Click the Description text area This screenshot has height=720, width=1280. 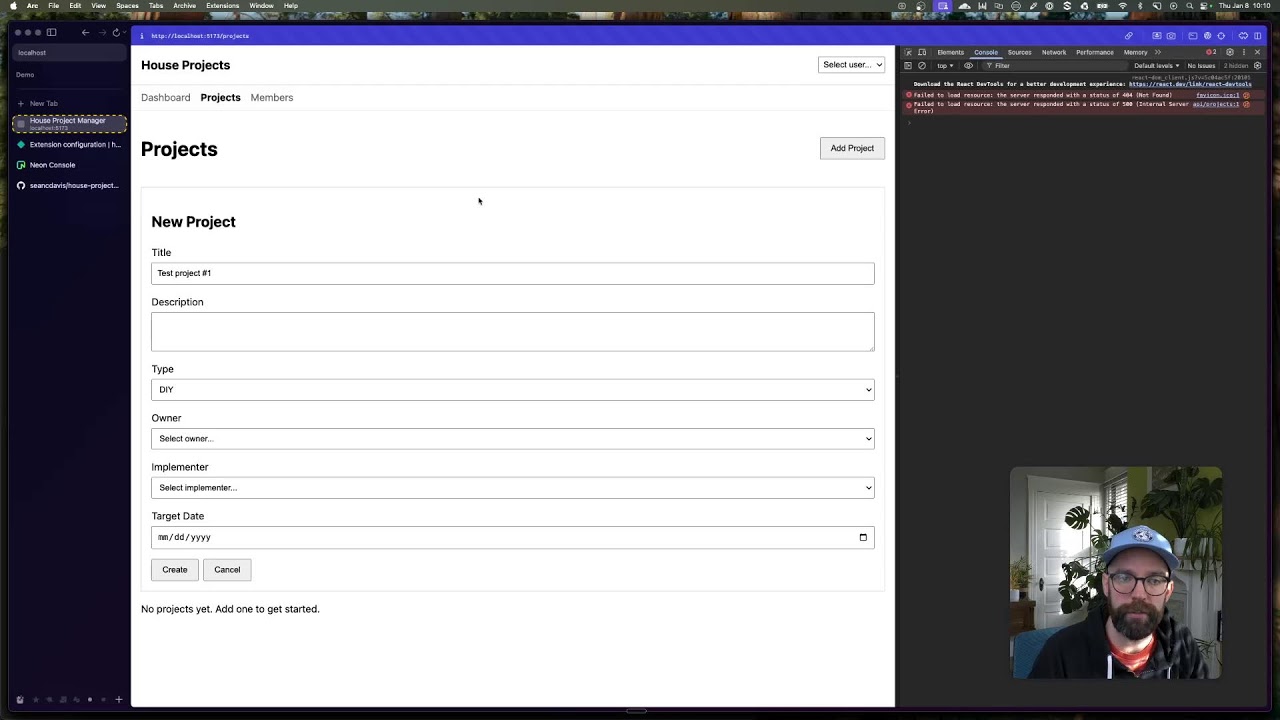(x=513, y=332)
